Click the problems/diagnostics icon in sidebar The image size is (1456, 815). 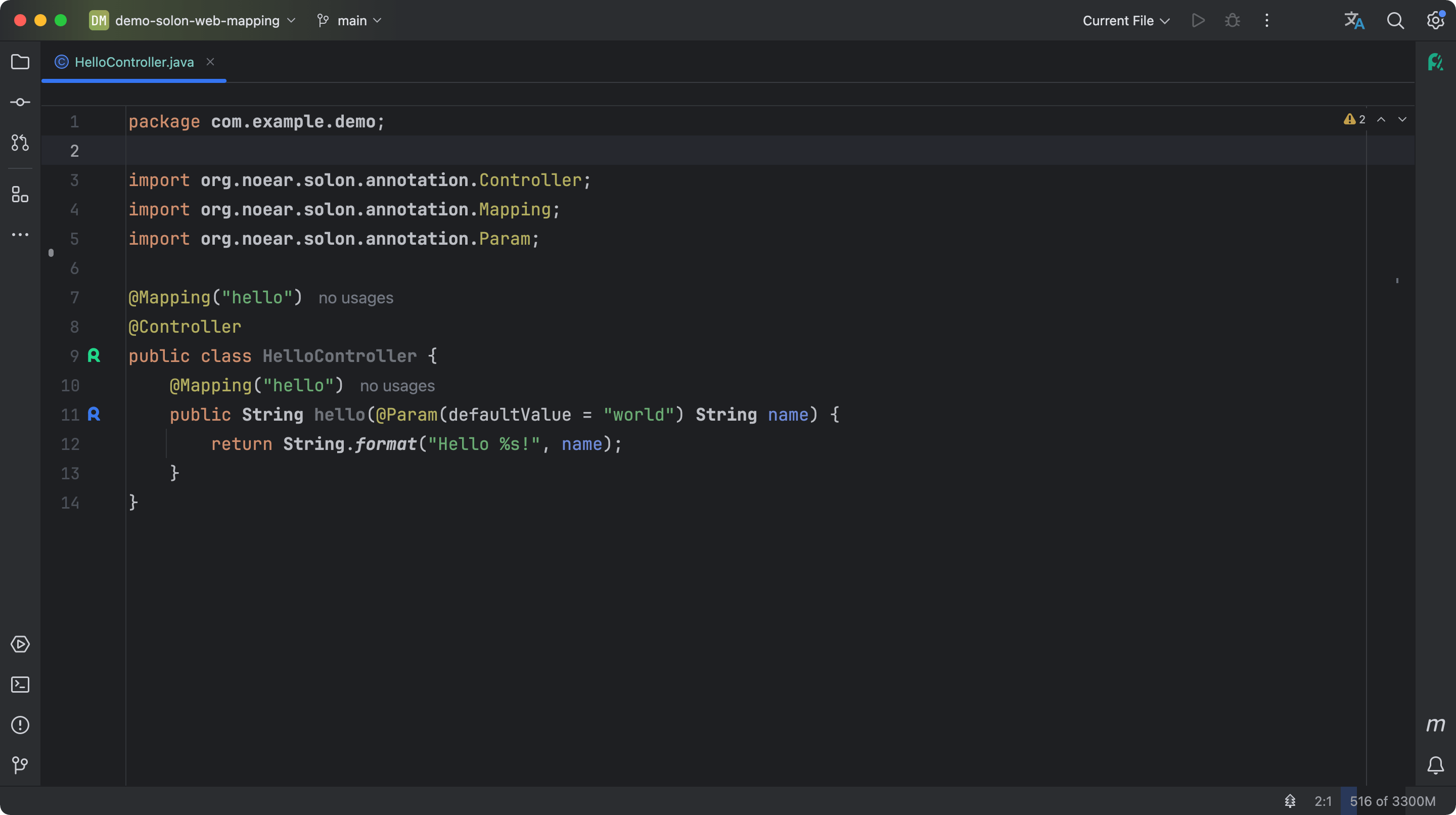coord(20,726)
